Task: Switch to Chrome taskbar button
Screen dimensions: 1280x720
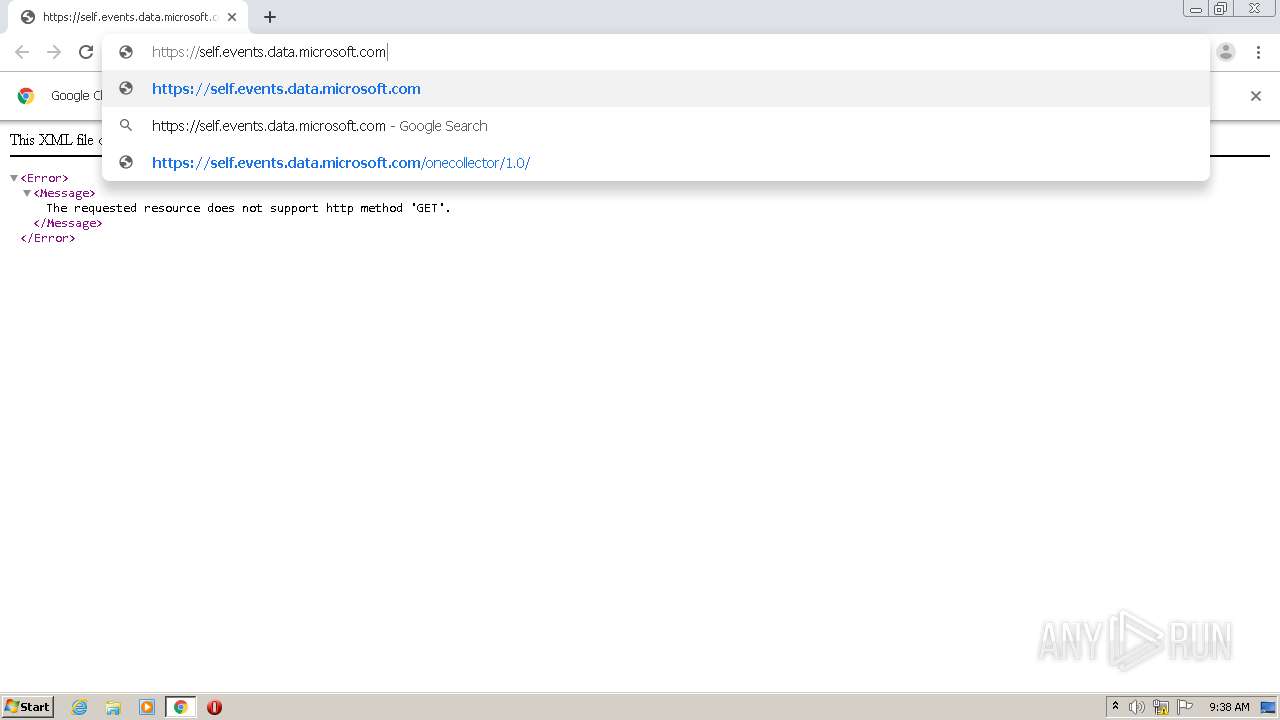Action: [180, 707]
